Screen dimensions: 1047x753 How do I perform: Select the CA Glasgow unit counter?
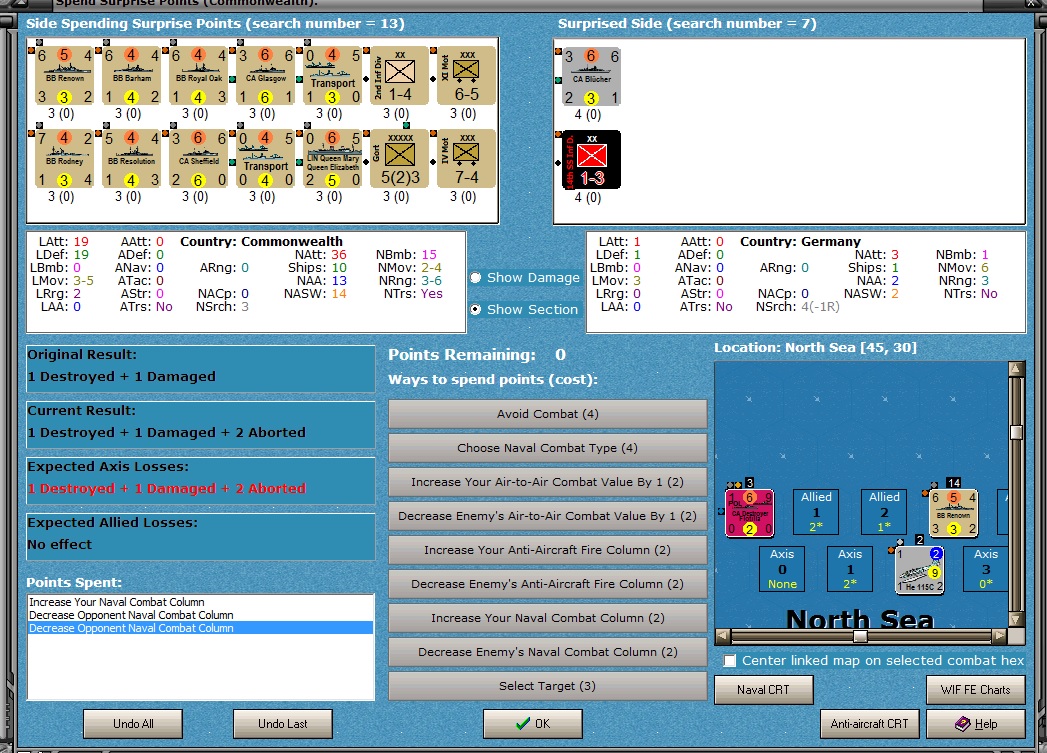[x=265, y=75]
